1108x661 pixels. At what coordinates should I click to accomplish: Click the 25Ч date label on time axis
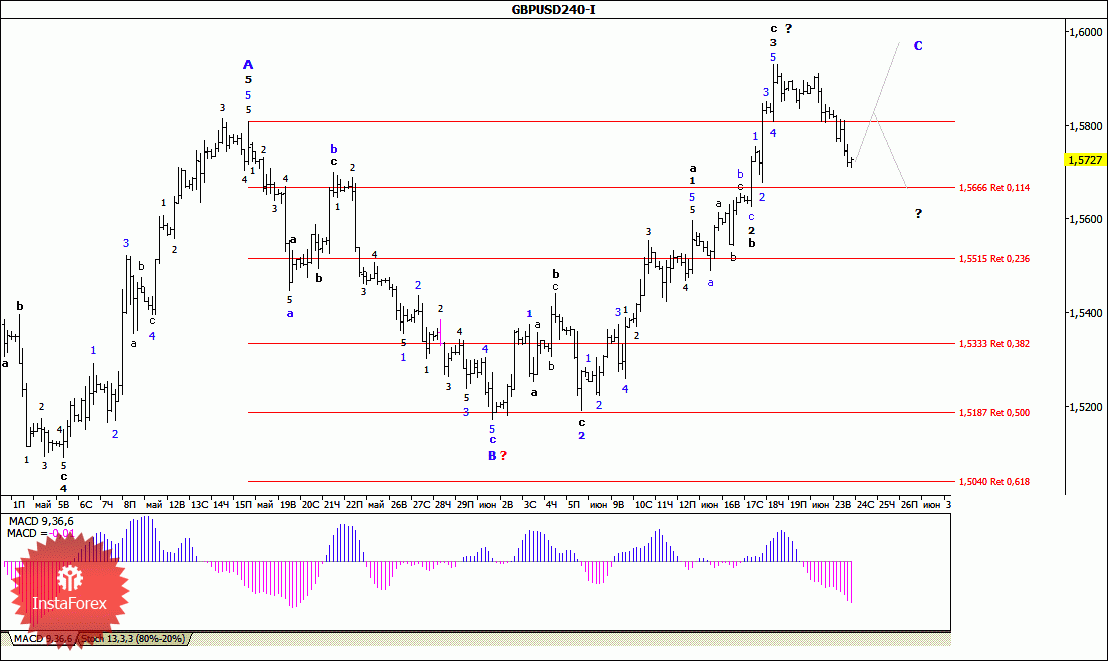point(887,505)
